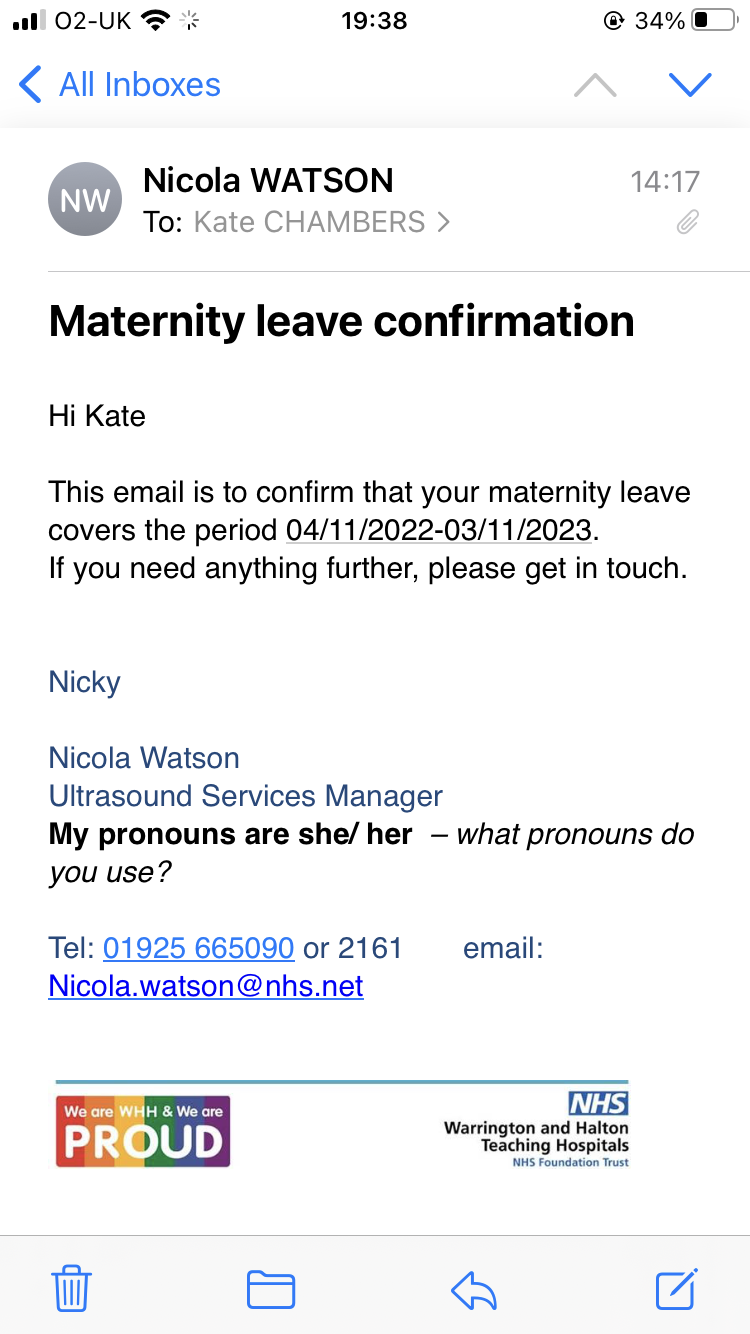Go to previous message with up arrow
The height and width of the screenshot is (1334, 750).
click(596, 86)
